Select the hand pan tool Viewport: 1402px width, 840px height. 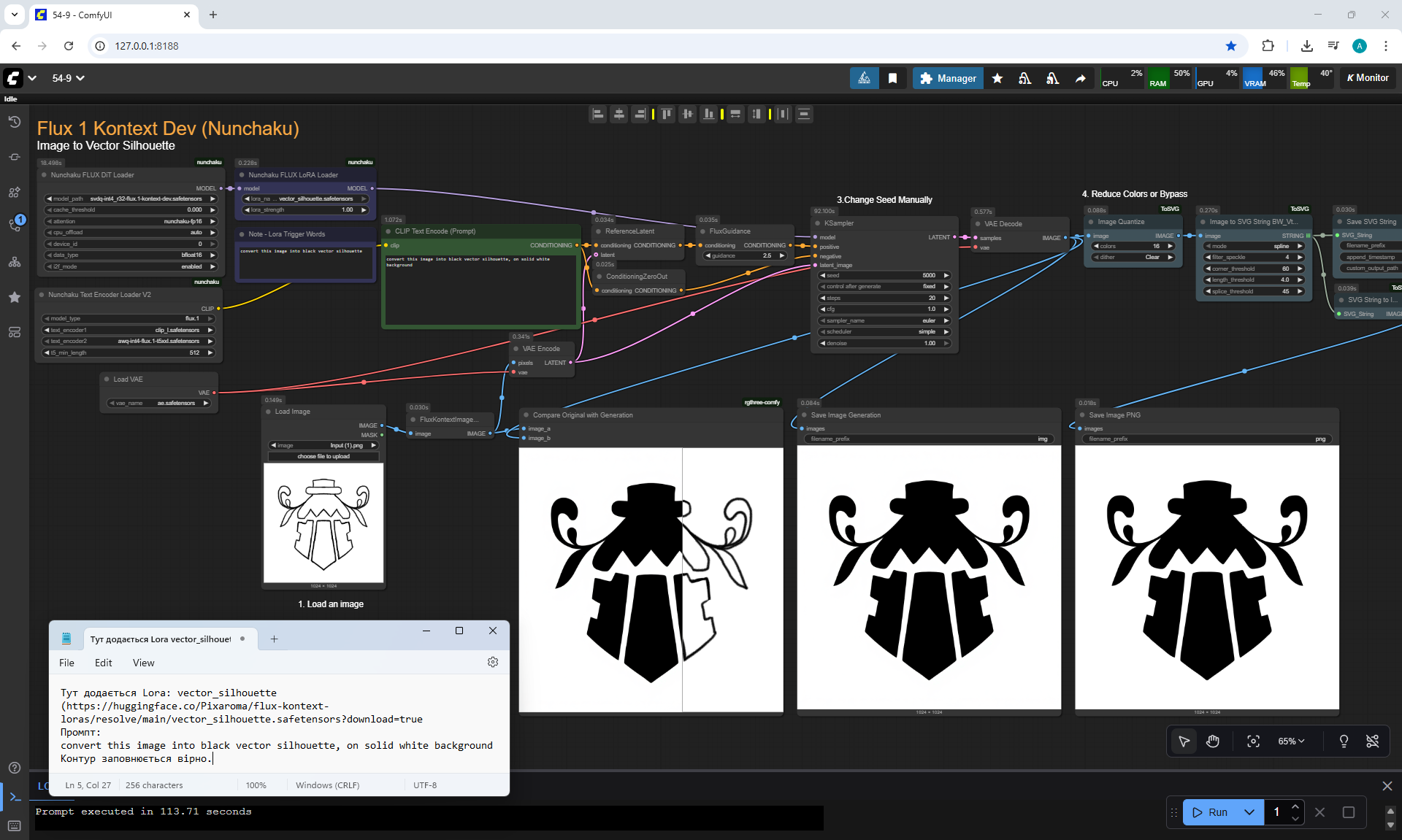tap(1213, 741)
